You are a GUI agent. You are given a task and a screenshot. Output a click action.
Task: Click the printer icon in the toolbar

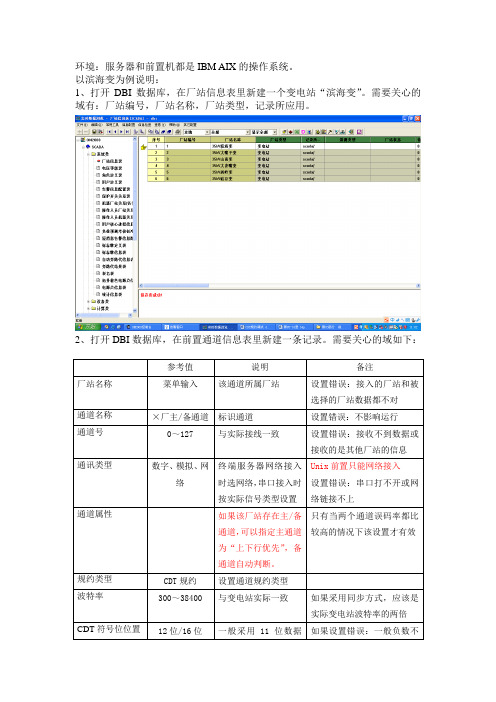coord(177,132)
